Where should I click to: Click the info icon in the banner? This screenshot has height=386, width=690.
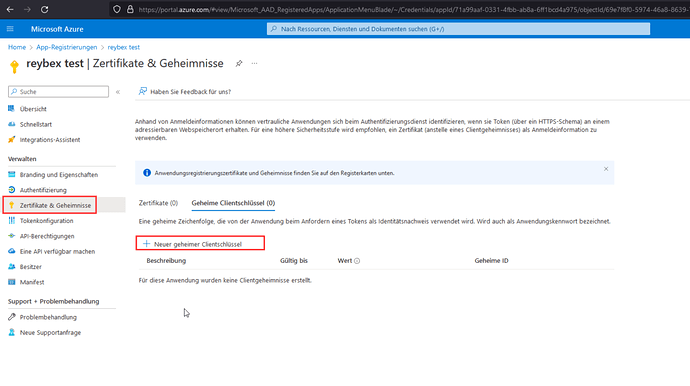click(147, 173)
